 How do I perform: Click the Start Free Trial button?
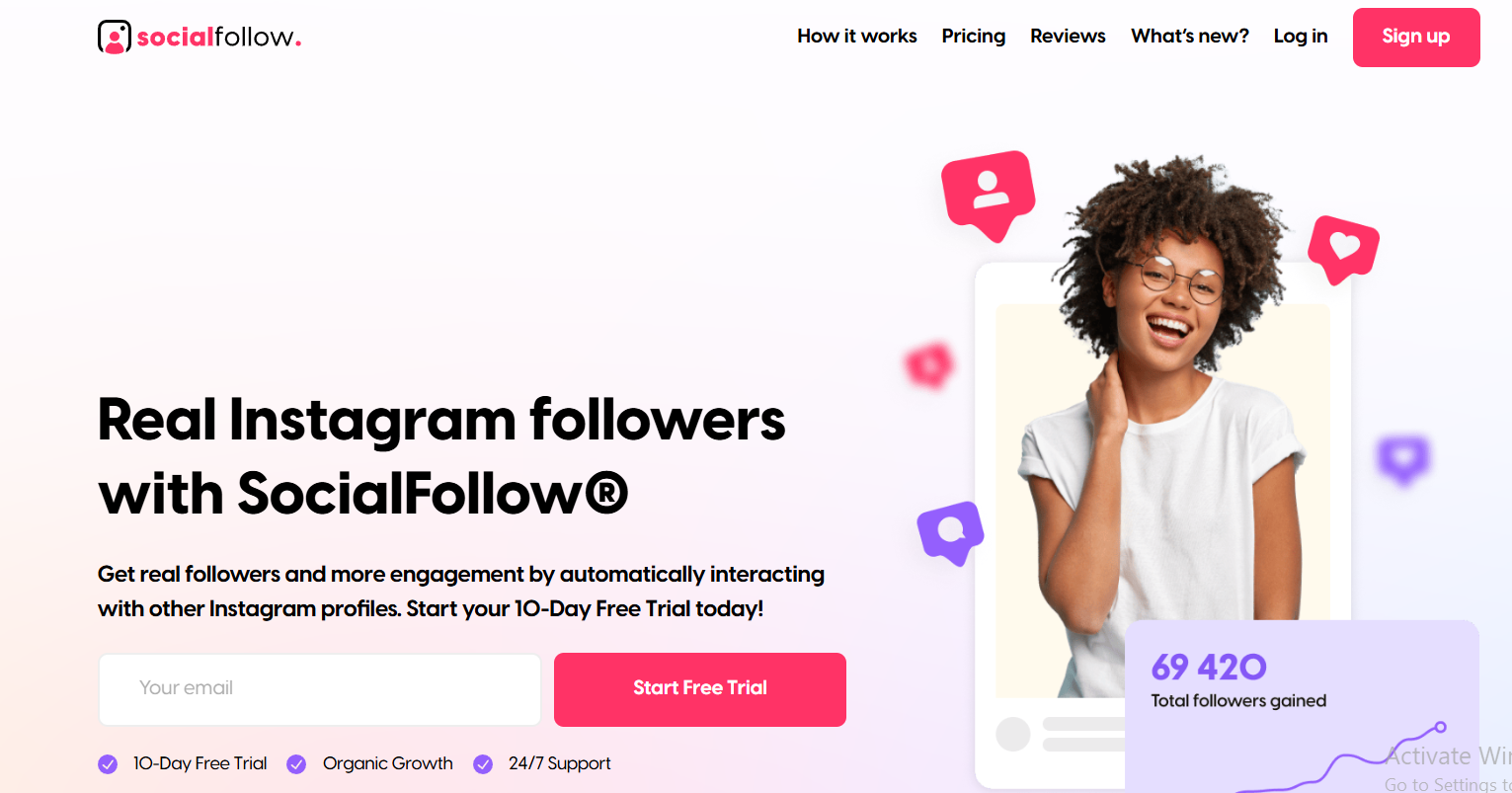[700, 689]
